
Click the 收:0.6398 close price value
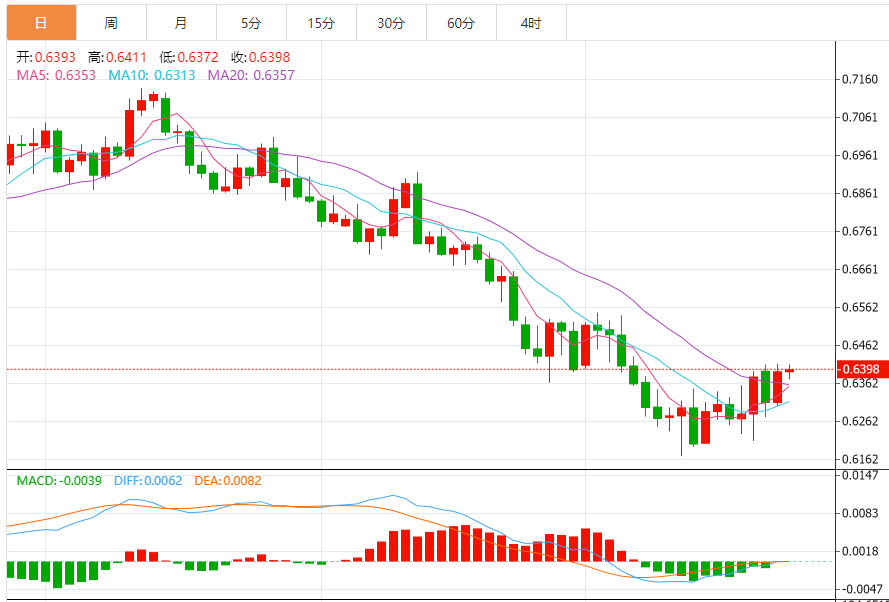click(260, 57)
